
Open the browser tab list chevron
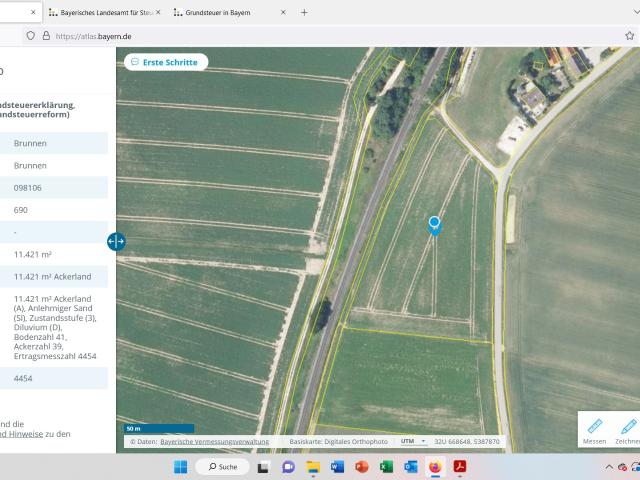[x=636, y=13]
